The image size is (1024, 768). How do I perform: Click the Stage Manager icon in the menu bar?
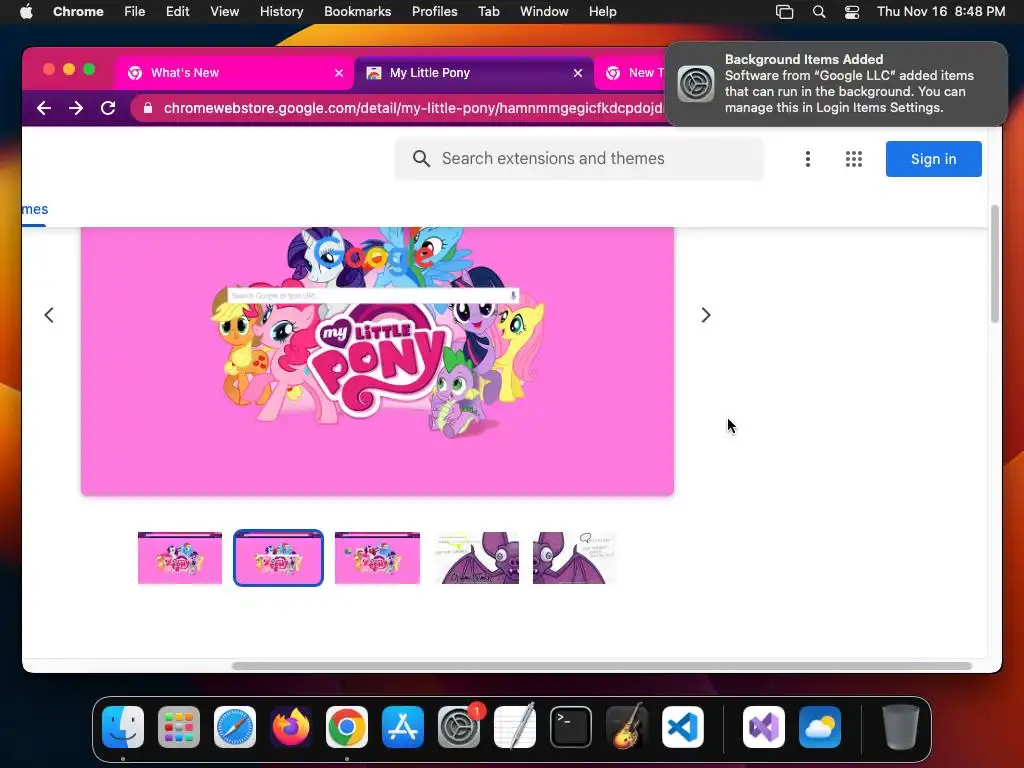click(784, 12)
